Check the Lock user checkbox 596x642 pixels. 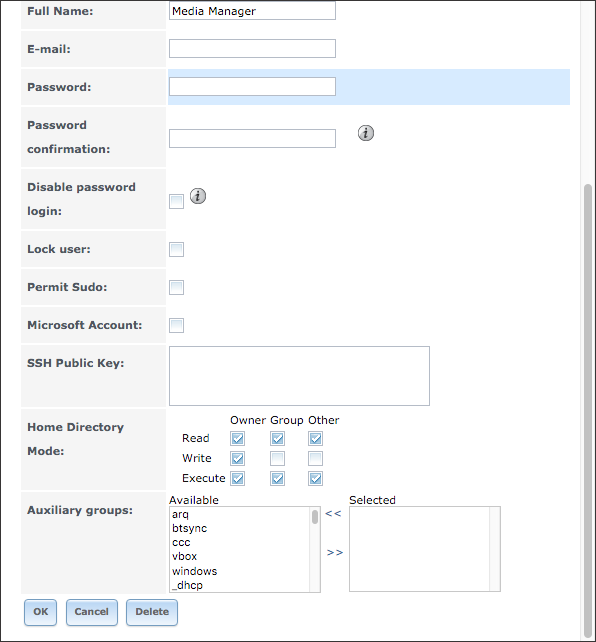(176, 249)
